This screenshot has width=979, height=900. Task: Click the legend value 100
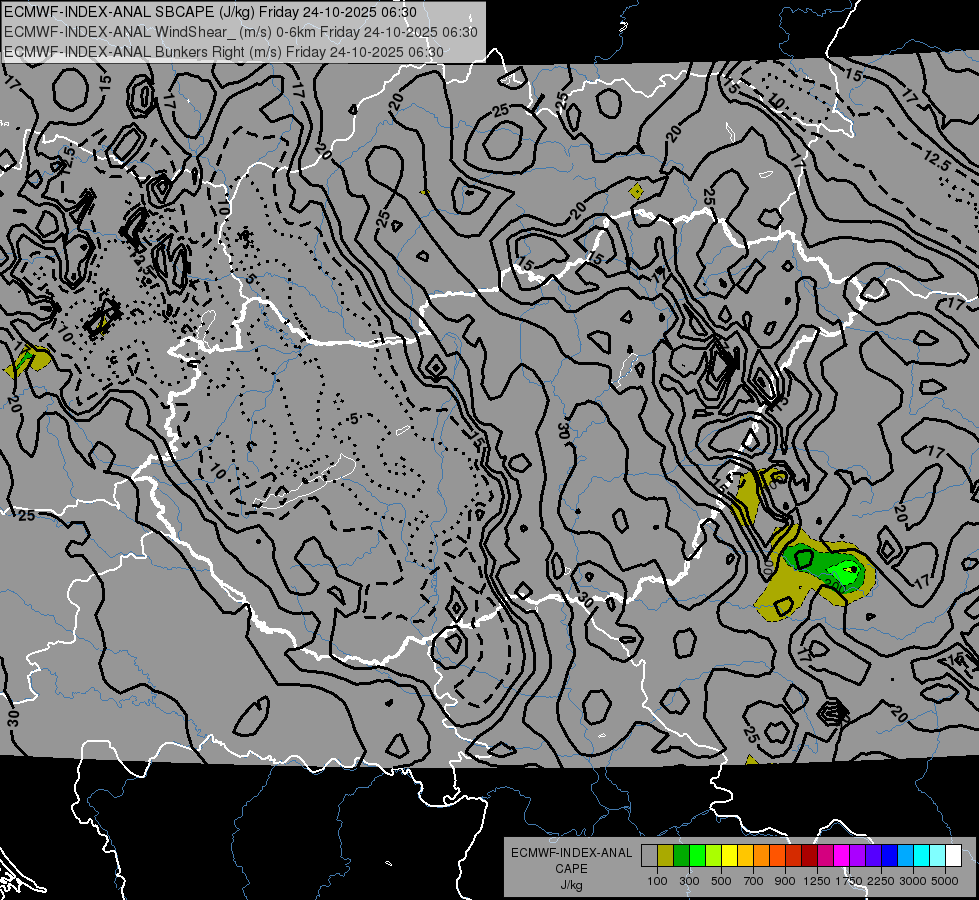click(657, 881)
